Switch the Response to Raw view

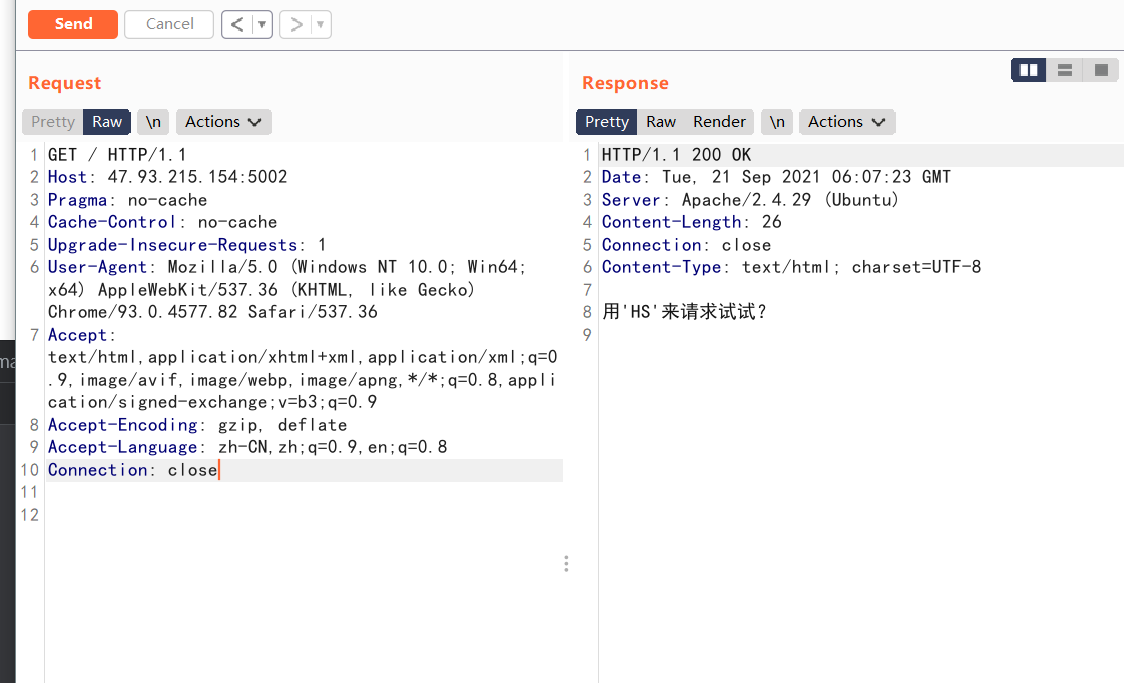coord(660,121)
